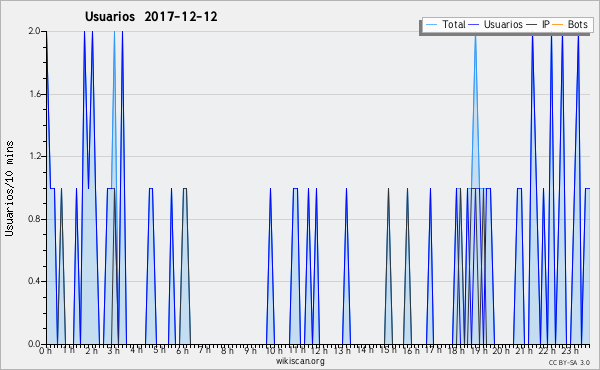
Task: Click the '4 h' x-axis label
Action: 136,350
